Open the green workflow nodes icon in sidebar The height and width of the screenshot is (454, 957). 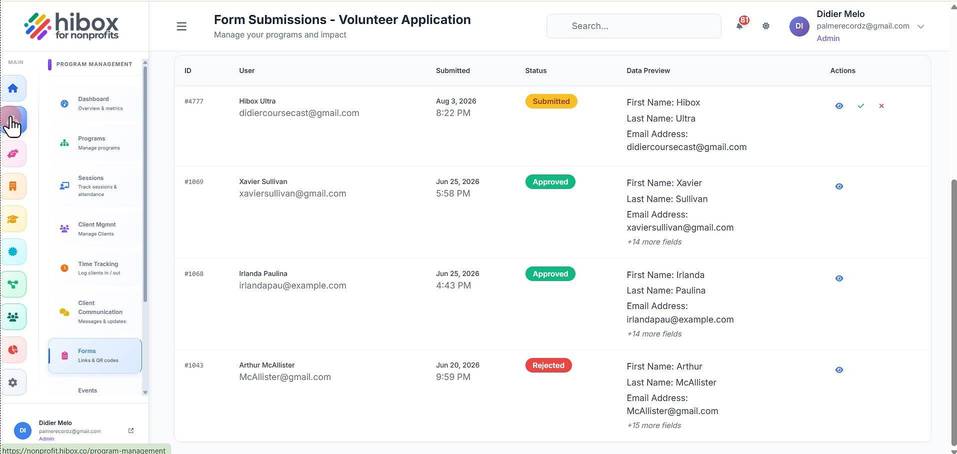(13, 284)
